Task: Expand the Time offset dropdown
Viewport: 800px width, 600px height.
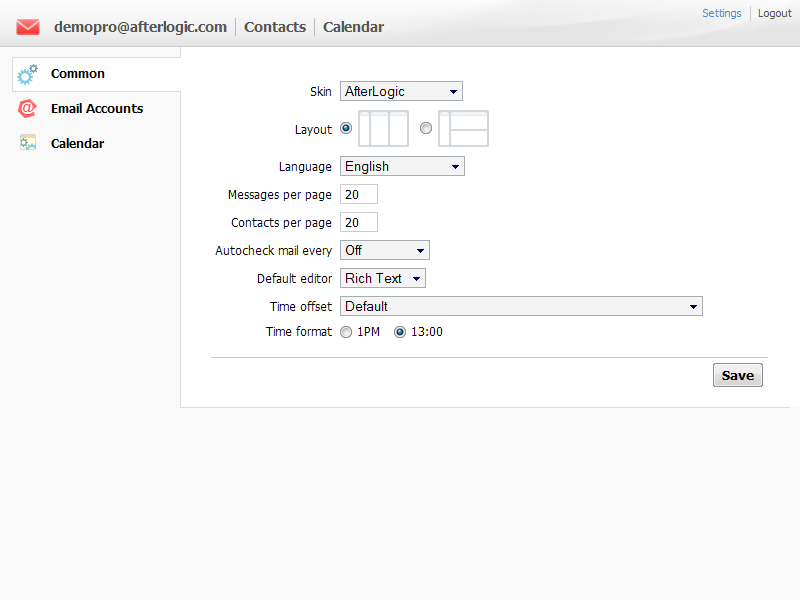Action: [521, 306]
